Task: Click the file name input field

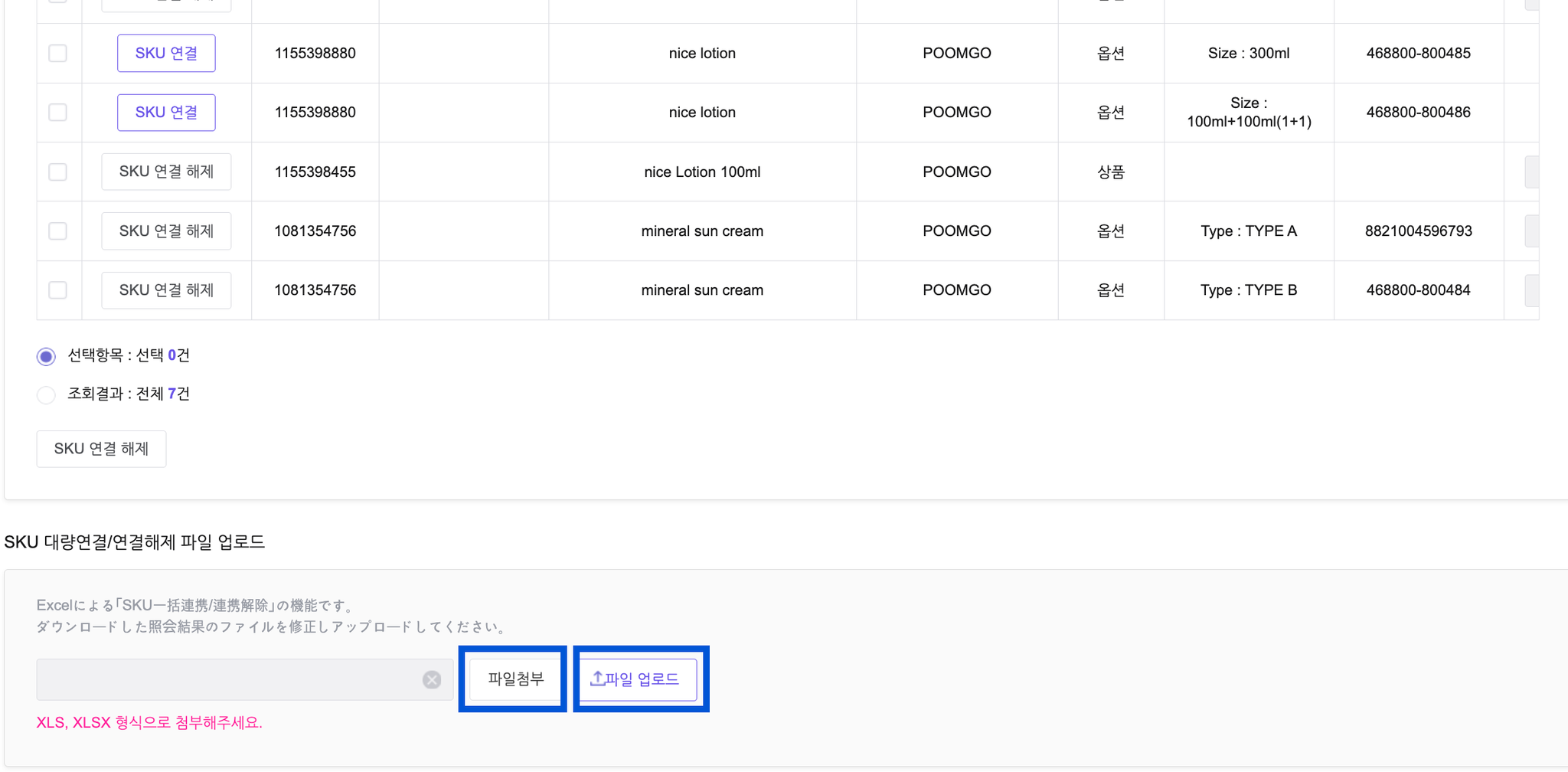Action: click(245, 679)
